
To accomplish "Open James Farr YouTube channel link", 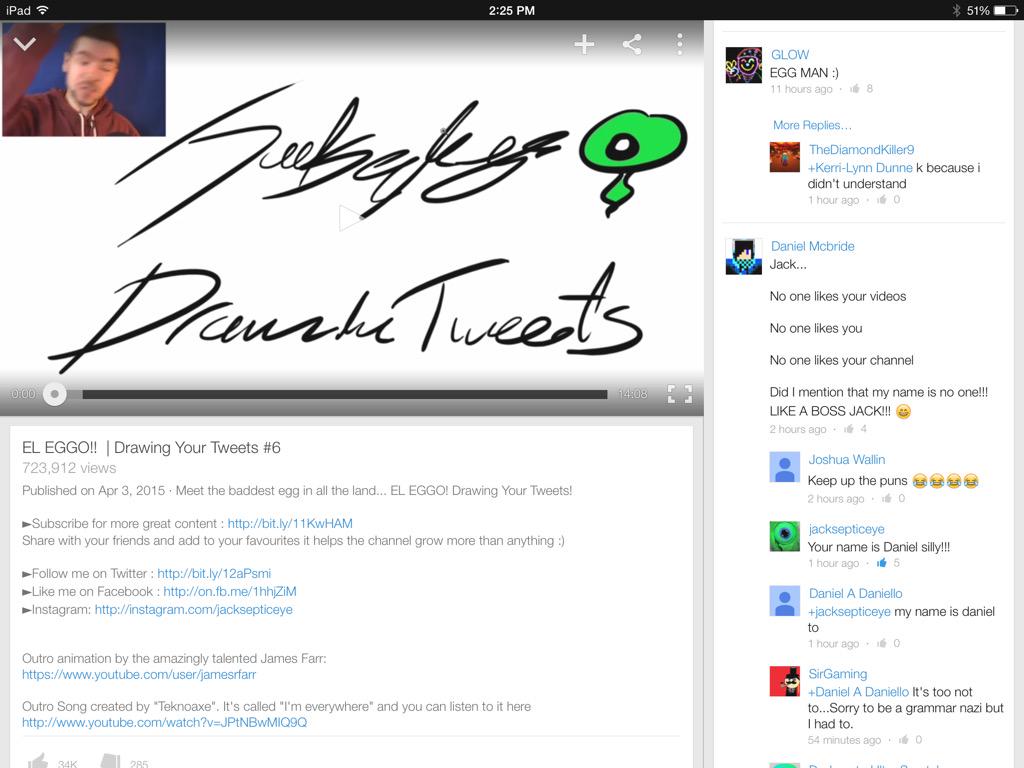I will coord(139,675).
